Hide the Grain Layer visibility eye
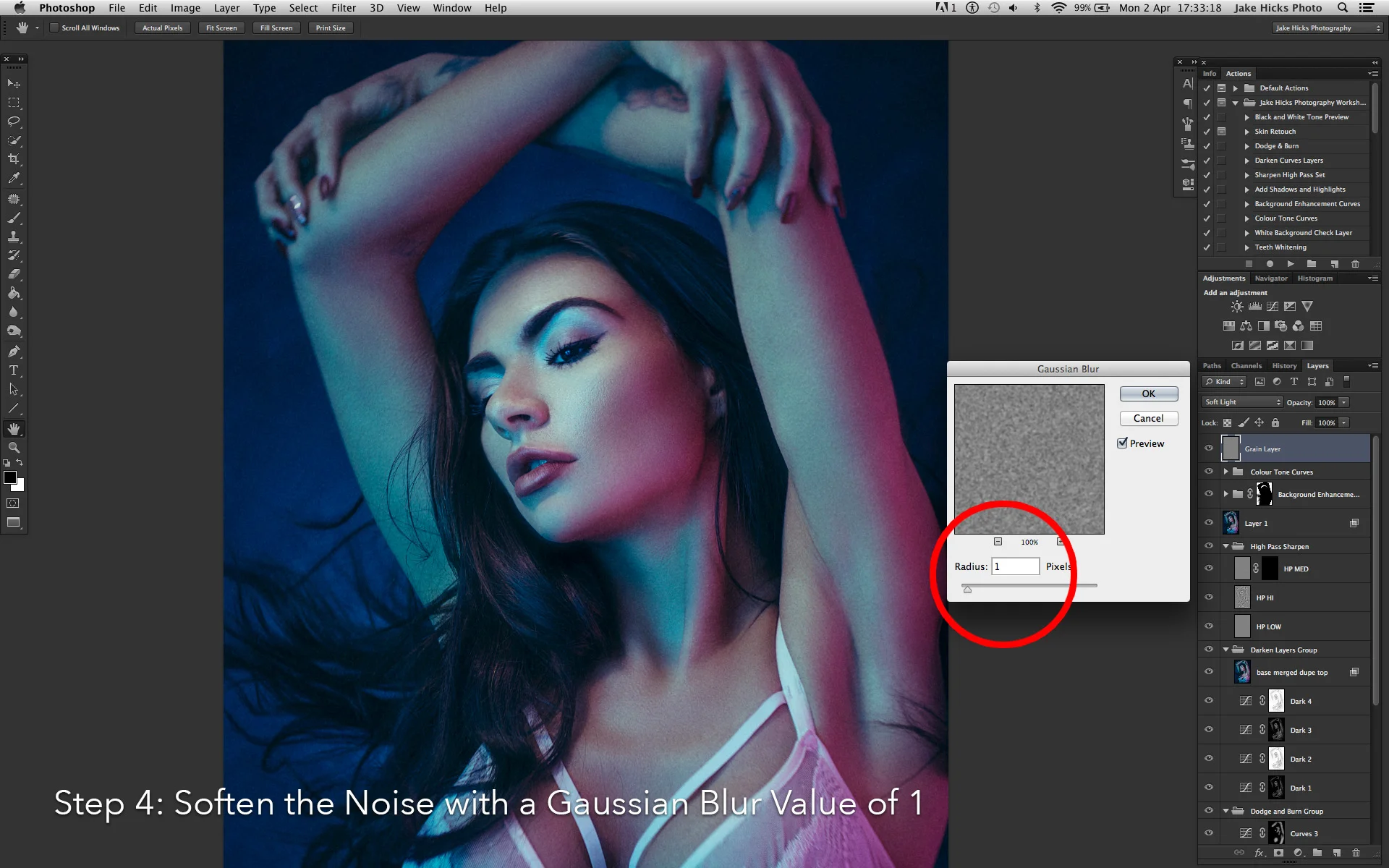Screen dimensions: 1389x868 click(x=1209, y=448)
